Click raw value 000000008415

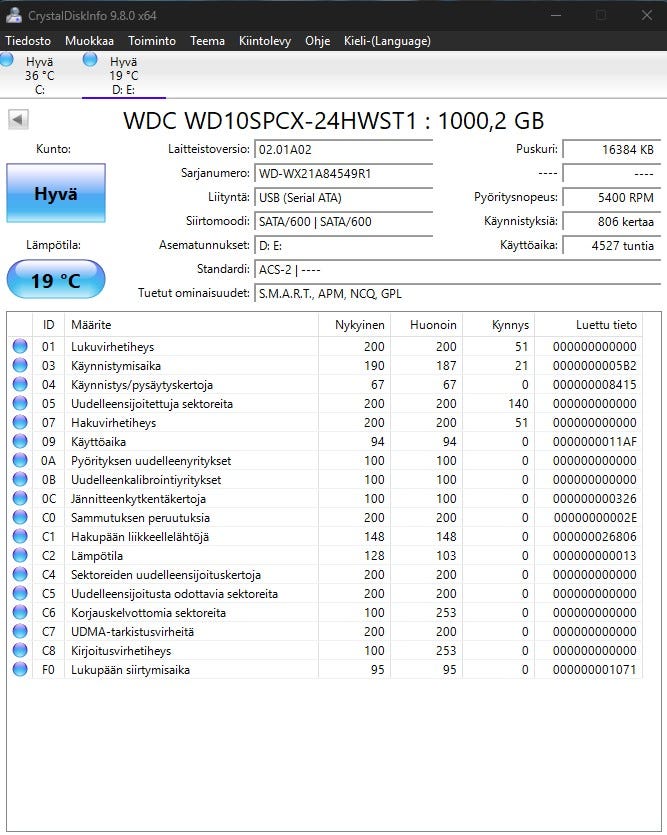point(595,384)
